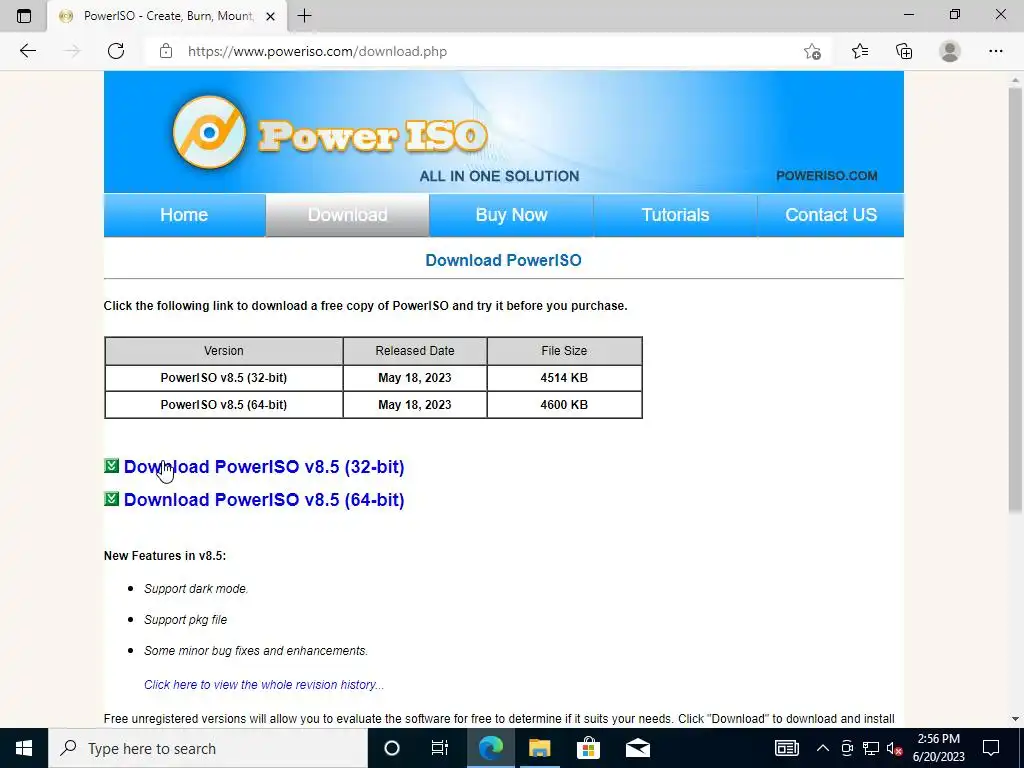View site info lock icon
1024x768 pixels.
pyautogui.click(x=166, y=51)
